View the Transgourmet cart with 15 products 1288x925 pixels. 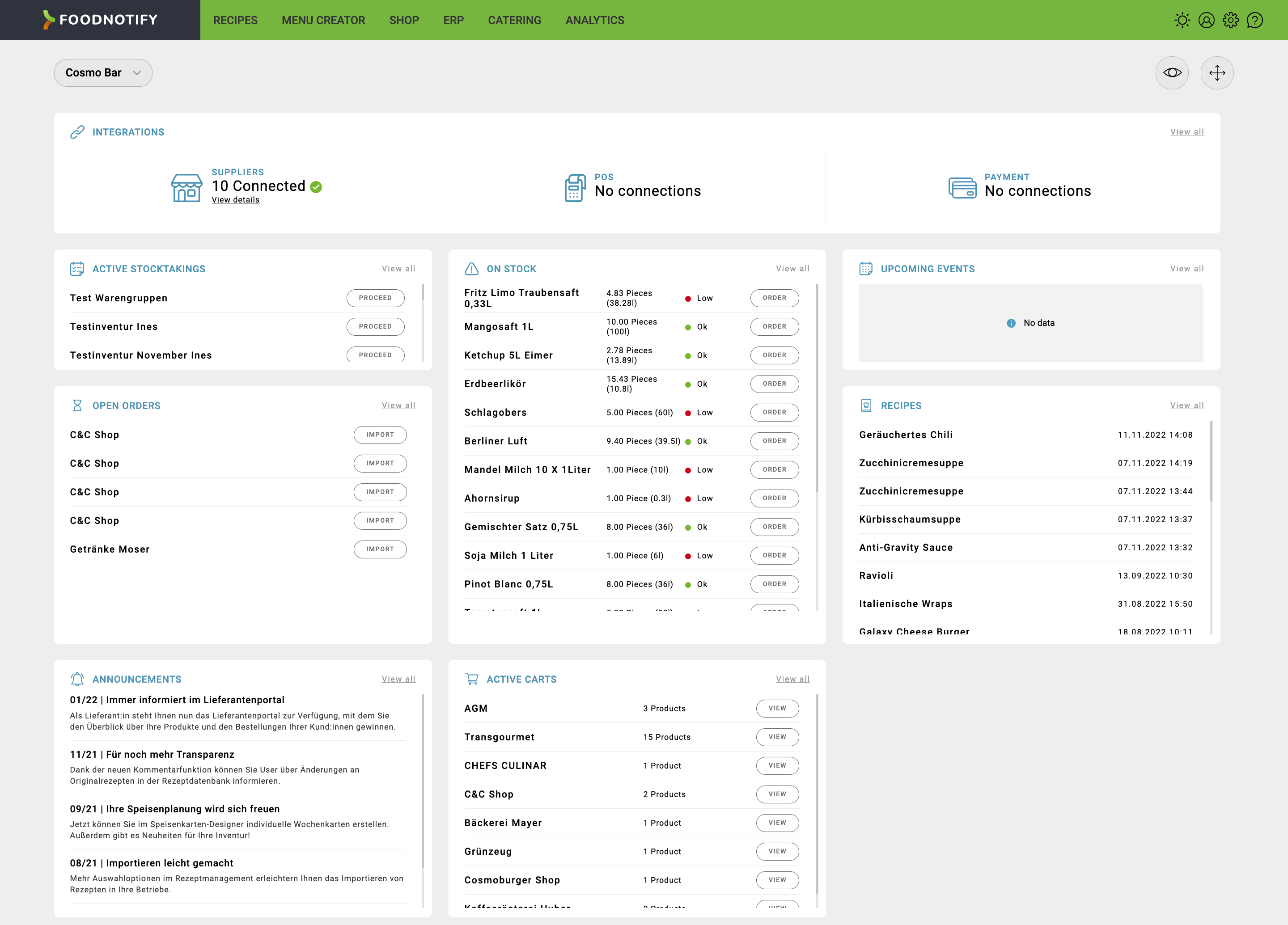tap(777, 737)
